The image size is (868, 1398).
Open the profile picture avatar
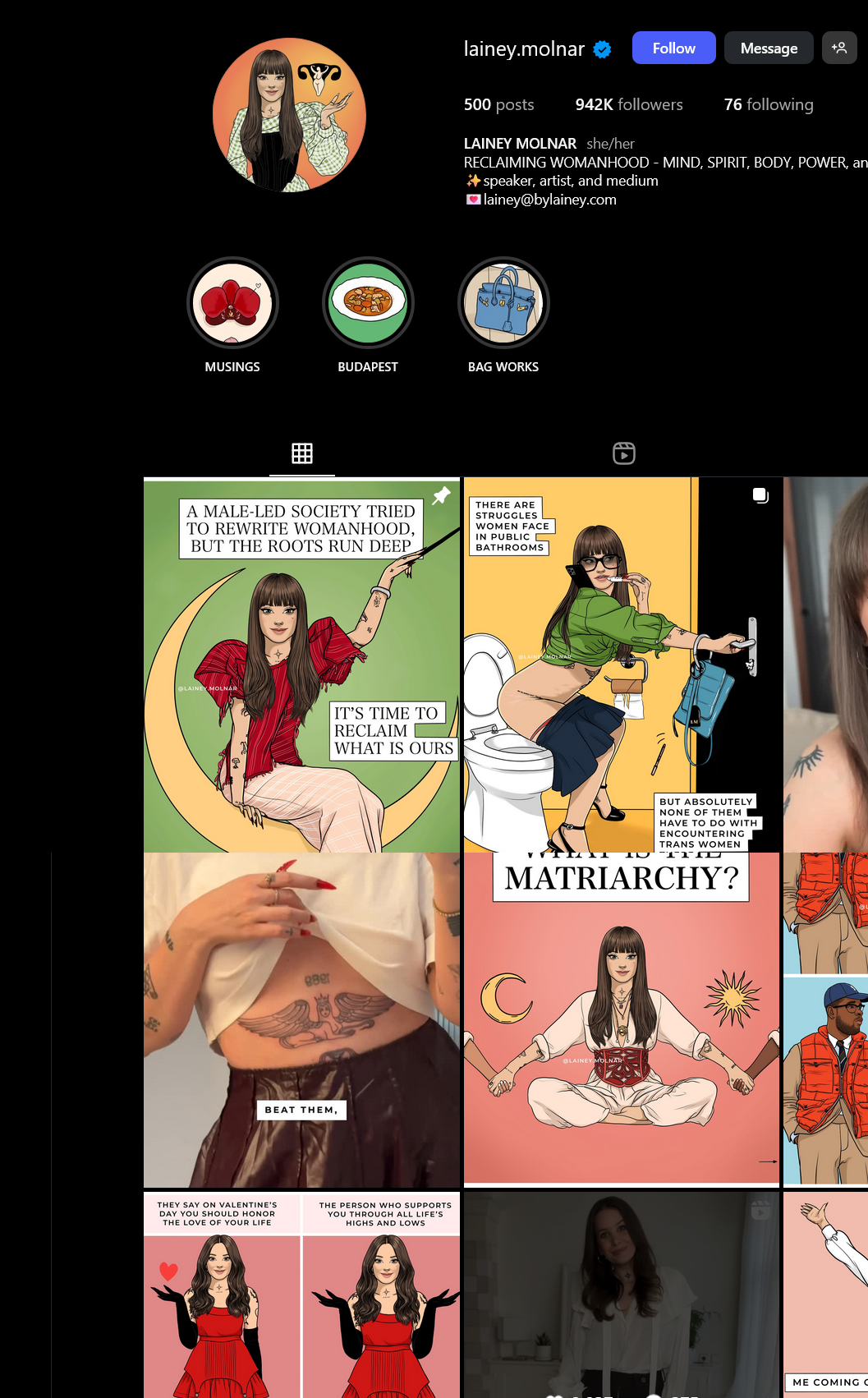pyautogui.click(x=289, y=115)
